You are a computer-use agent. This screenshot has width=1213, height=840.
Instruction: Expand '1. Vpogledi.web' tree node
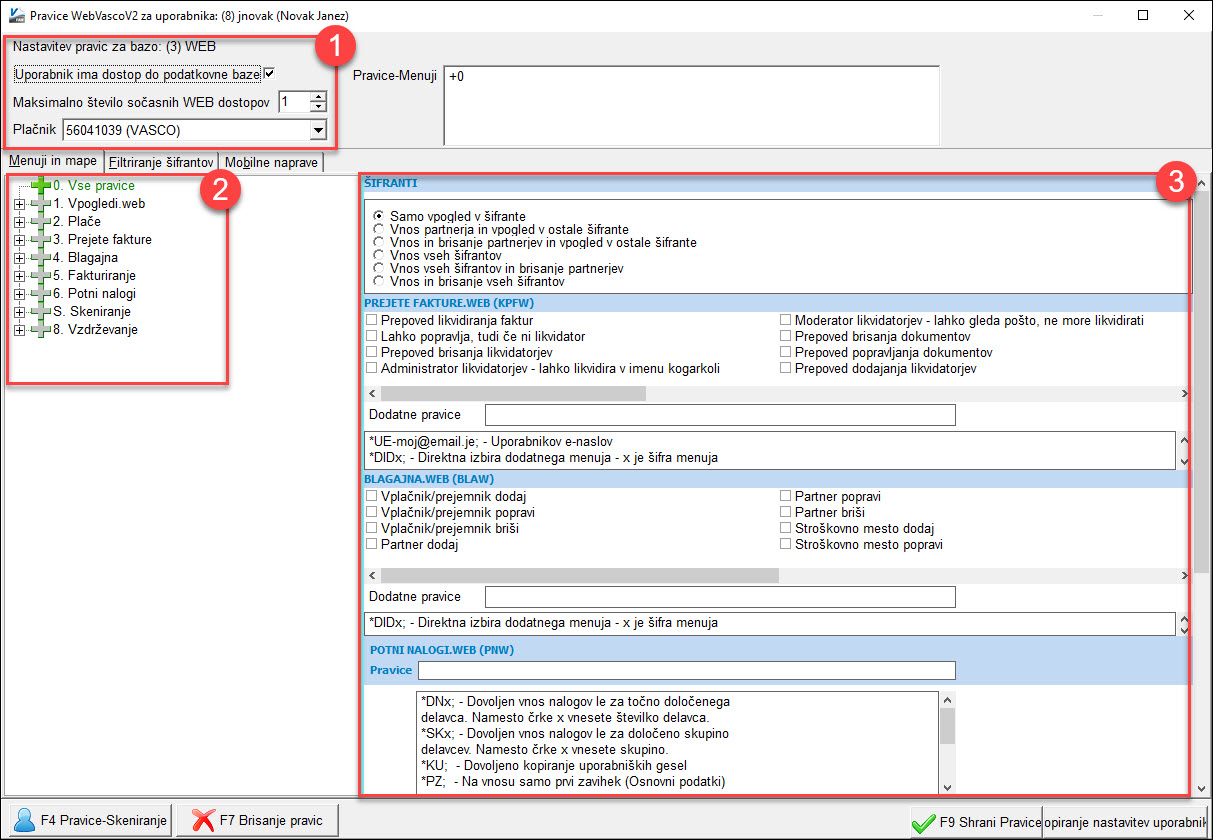(x=19, y=204)
